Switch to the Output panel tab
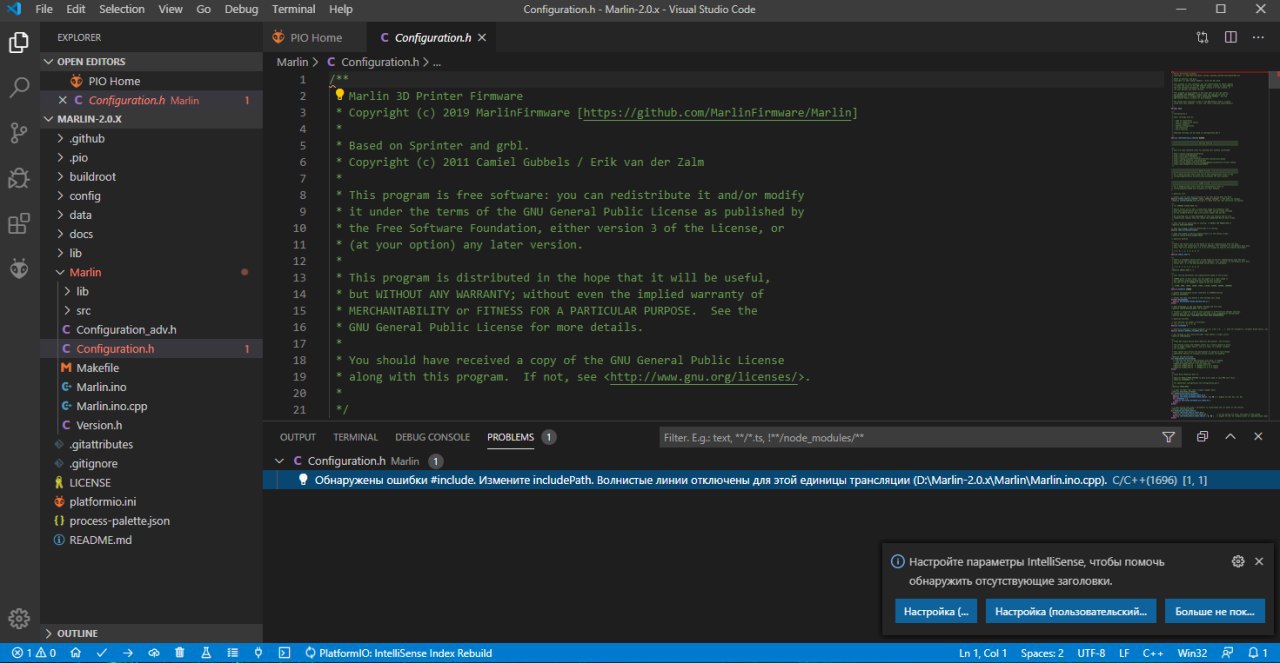 tap(297, 437)
